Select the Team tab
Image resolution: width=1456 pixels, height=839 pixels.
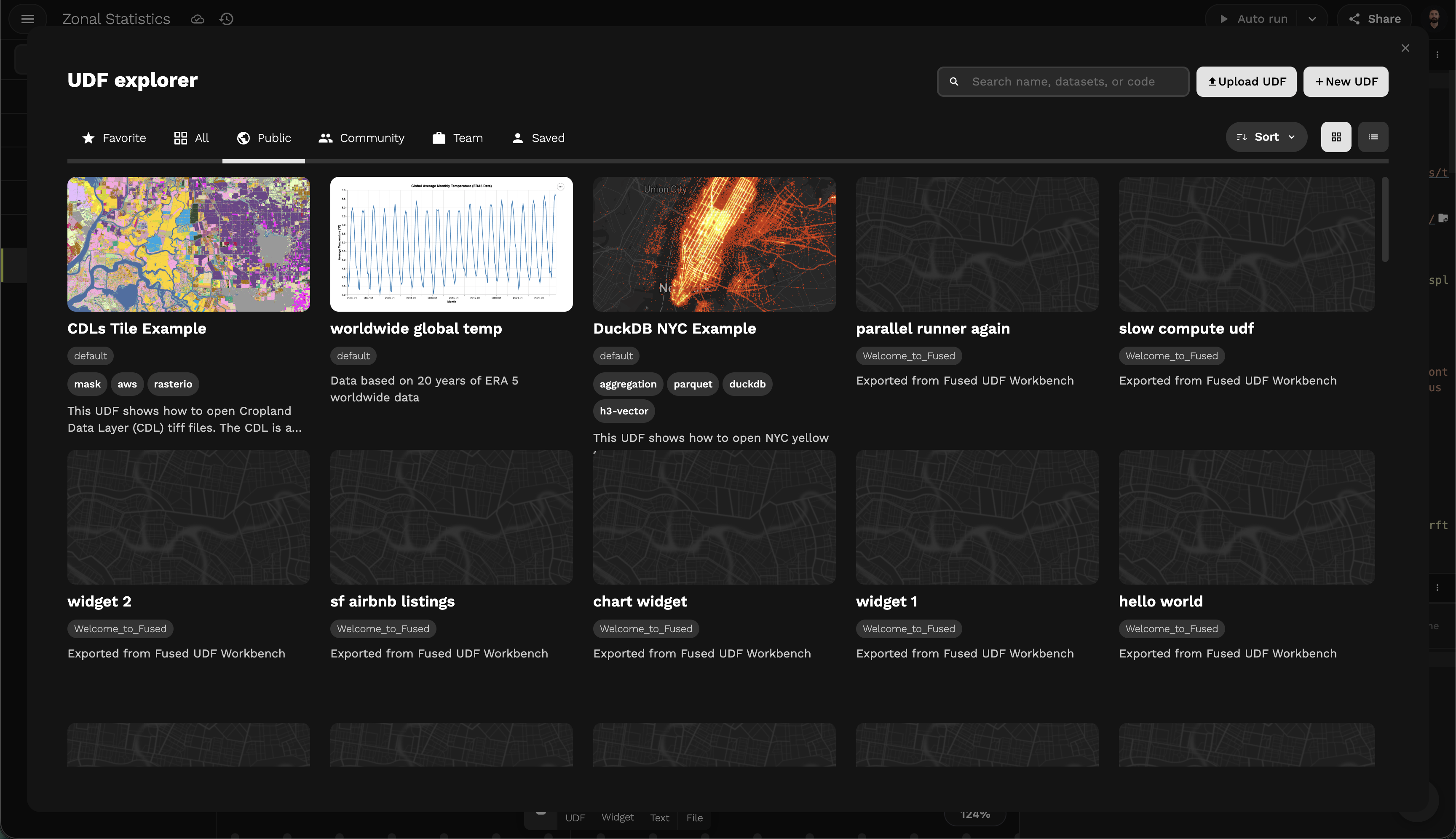click(458, 138)
